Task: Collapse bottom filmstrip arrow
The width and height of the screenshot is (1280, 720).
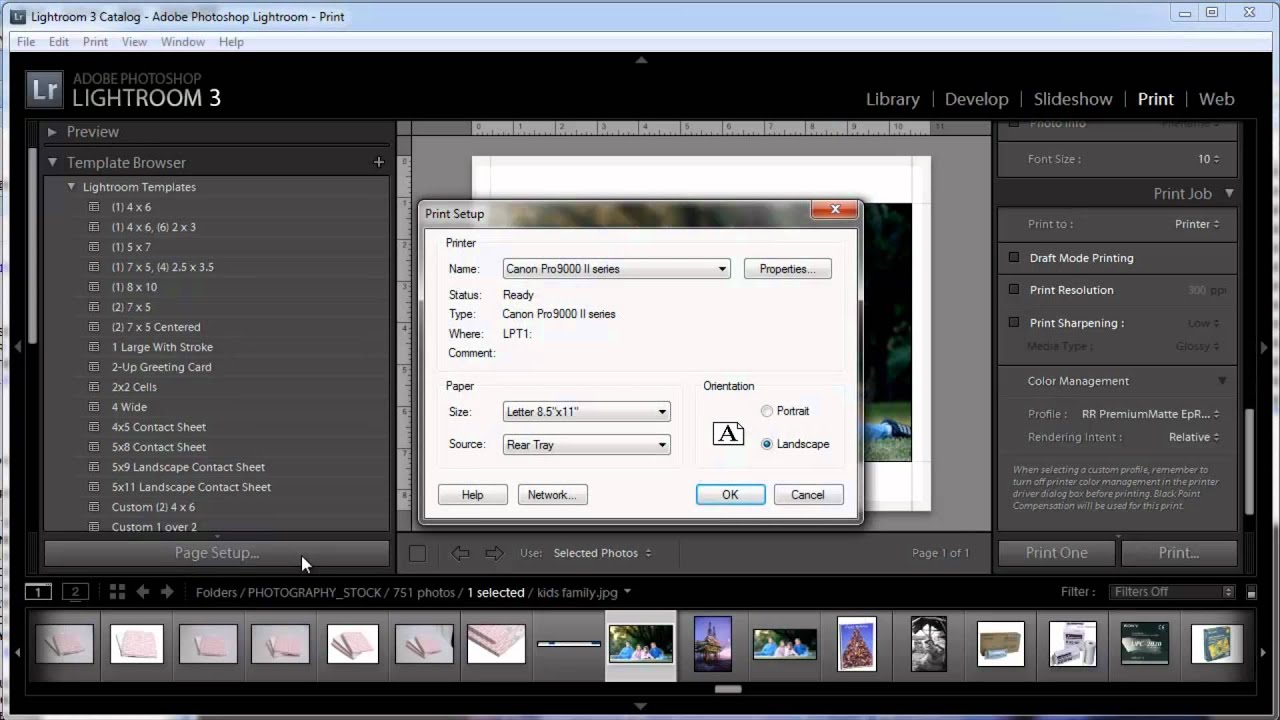Action: (641, 707)
